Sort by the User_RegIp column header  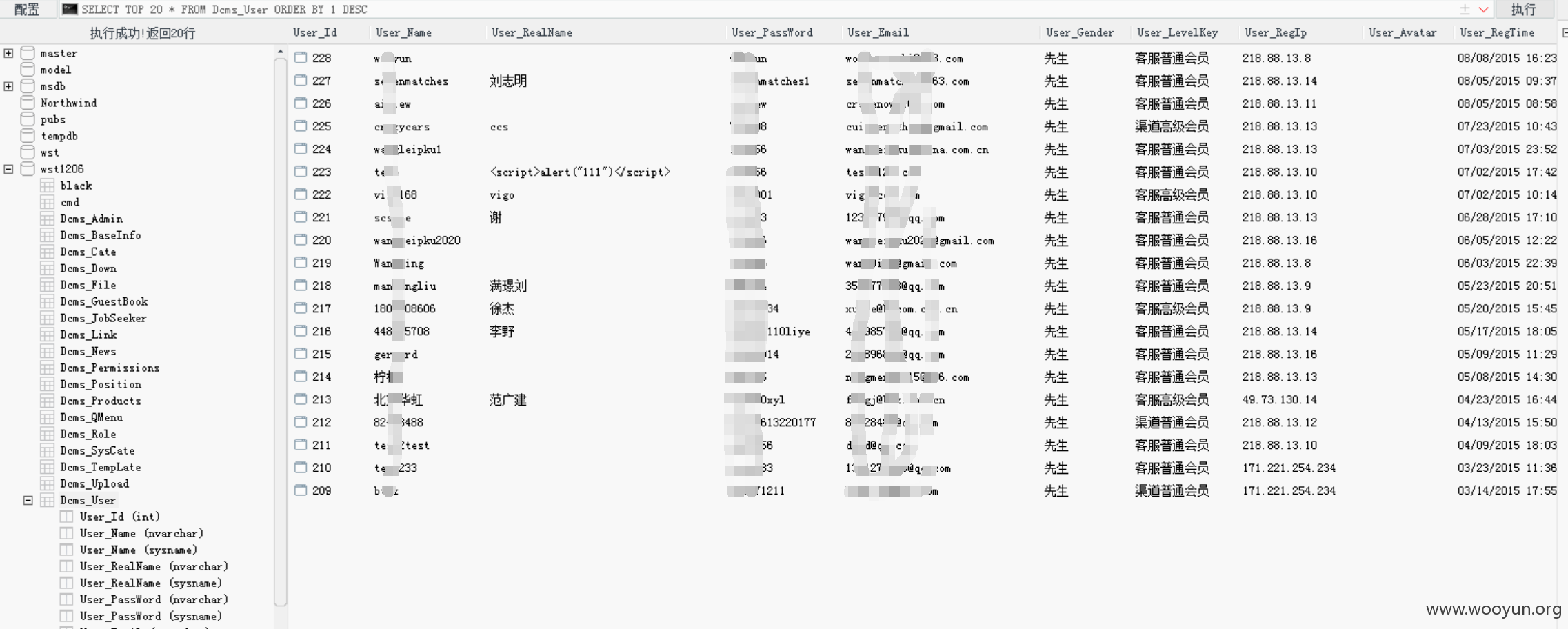click(x=1276, y=32)
